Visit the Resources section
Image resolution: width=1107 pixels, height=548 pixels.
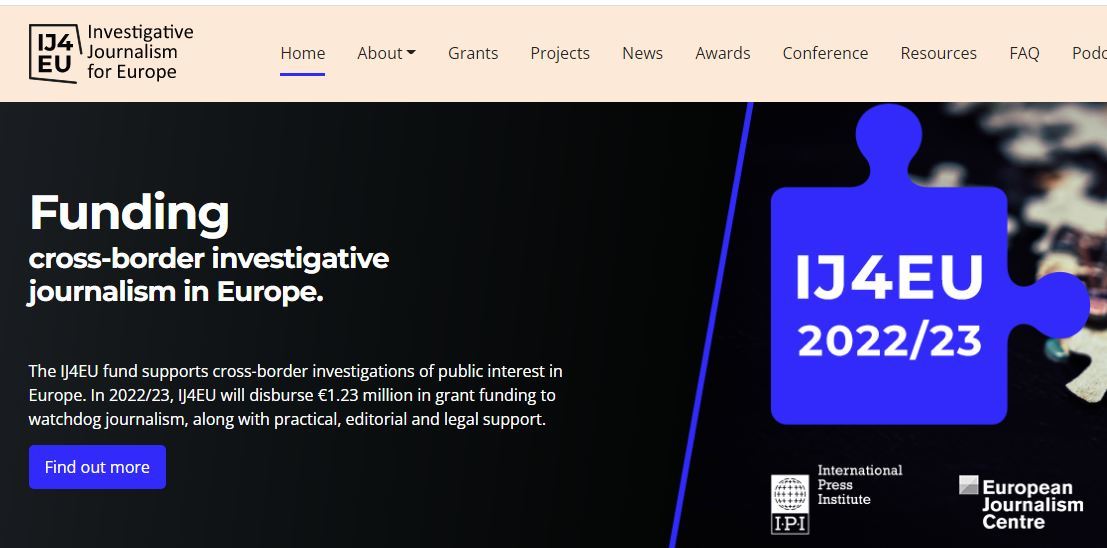click(x=938, y=53)
